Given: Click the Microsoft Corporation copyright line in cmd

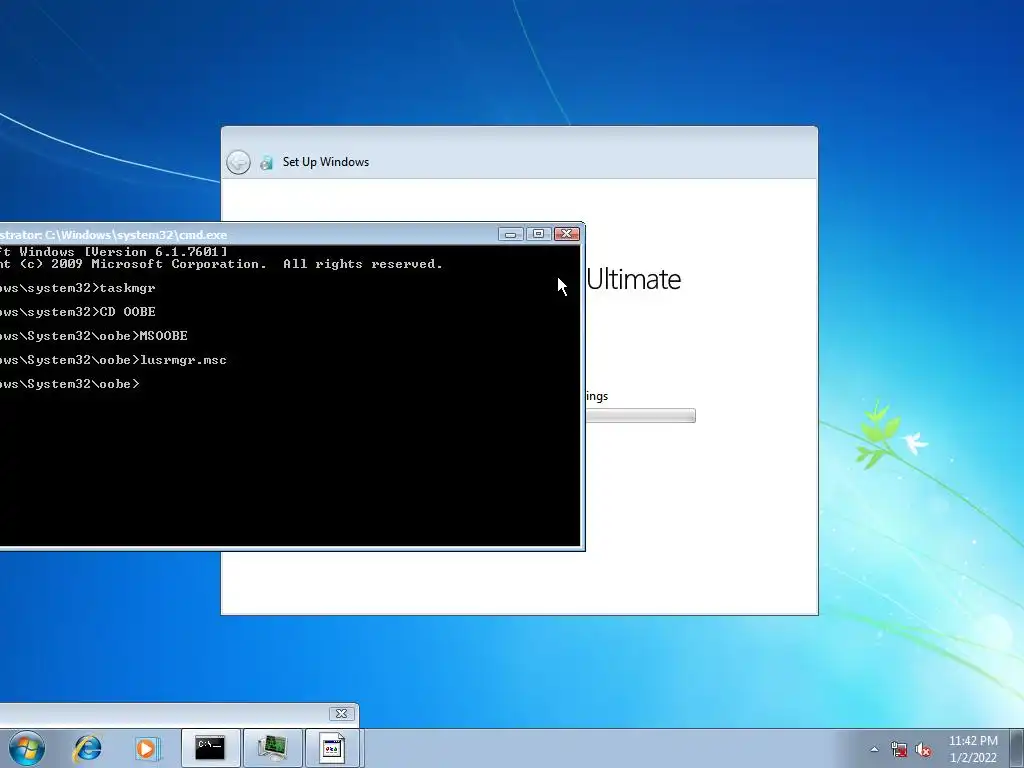Looking at the screenshot, I should coord(221,264).
